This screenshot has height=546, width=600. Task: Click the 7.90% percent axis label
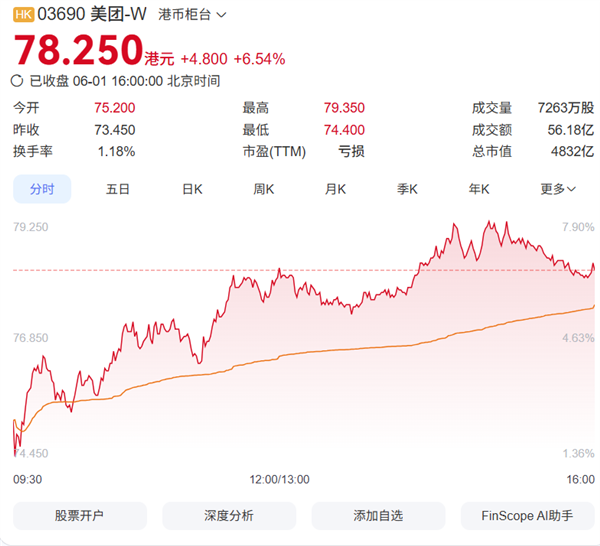578,227
